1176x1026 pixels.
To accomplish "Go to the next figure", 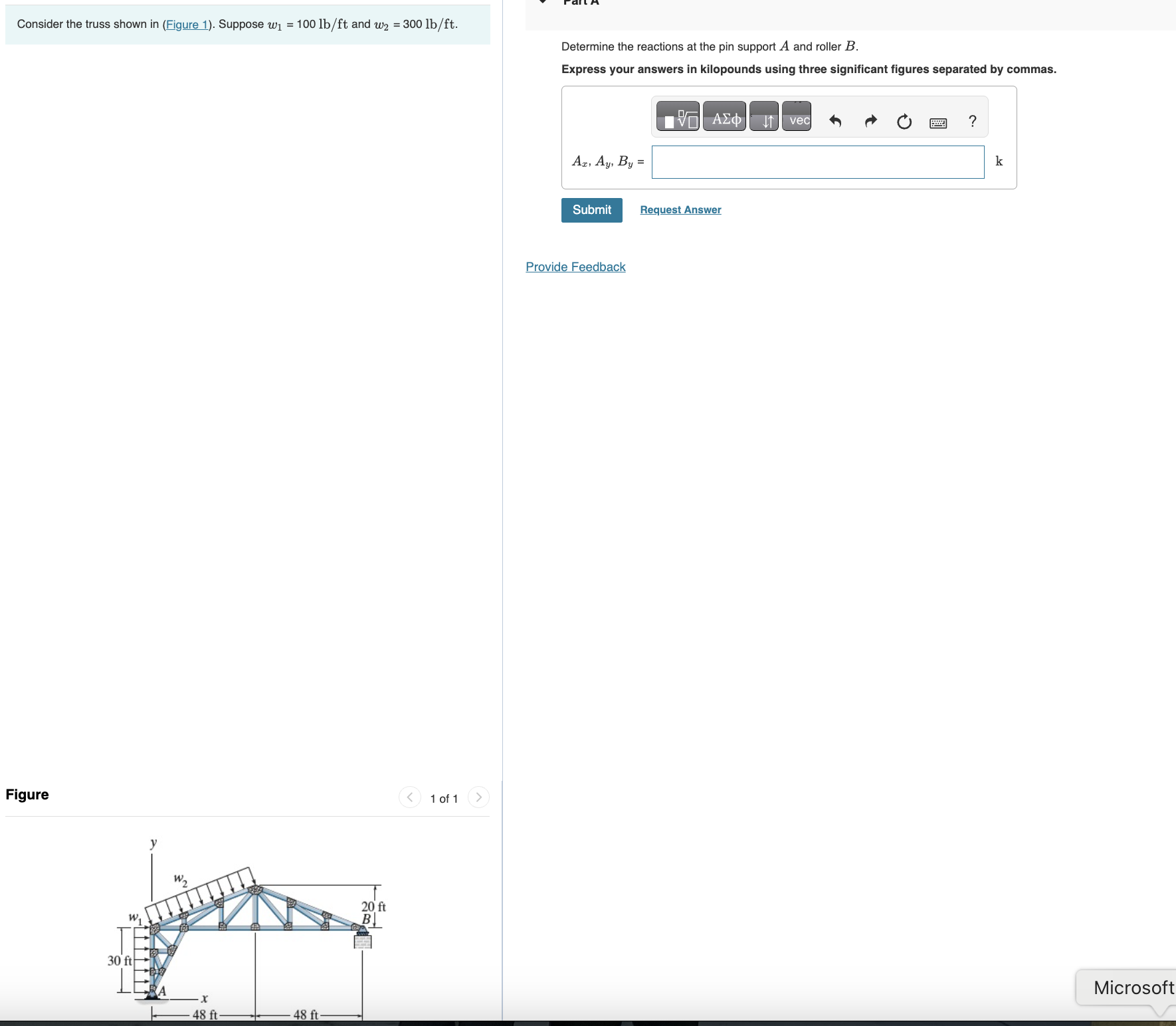I will click(x=478, y=797).
